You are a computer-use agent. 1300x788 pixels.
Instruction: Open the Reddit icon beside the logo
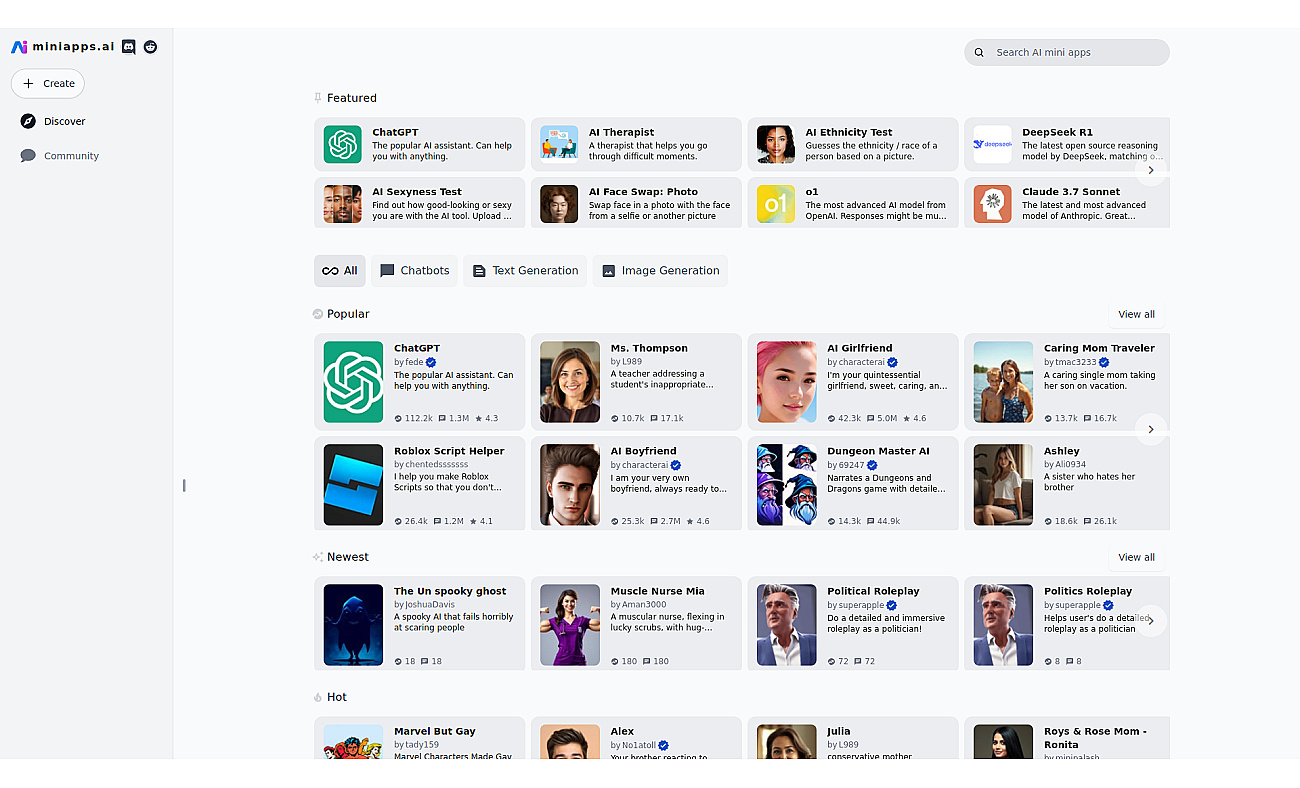(150, 47)
